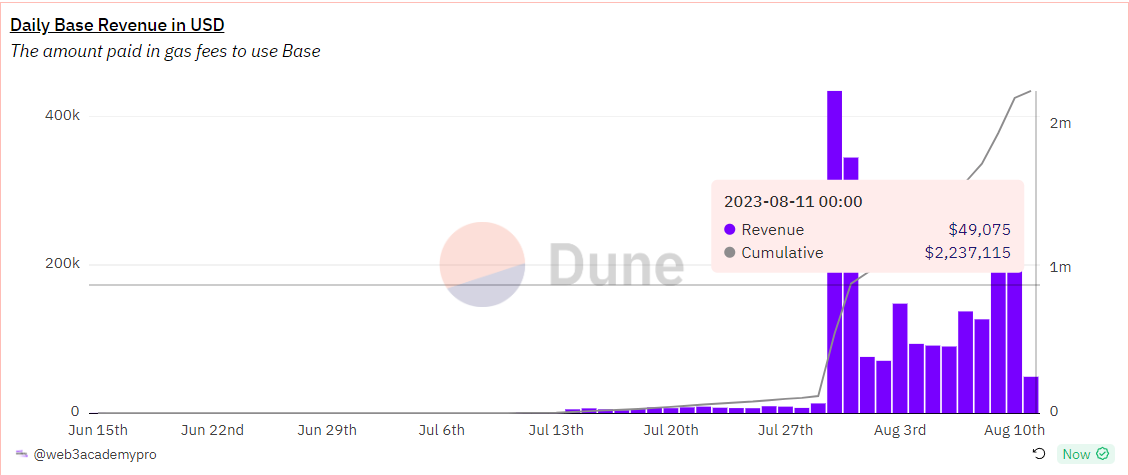The image size is (1129, 475).
Task: Click the 200k left axis label
Action: click(x=63, y=263)
